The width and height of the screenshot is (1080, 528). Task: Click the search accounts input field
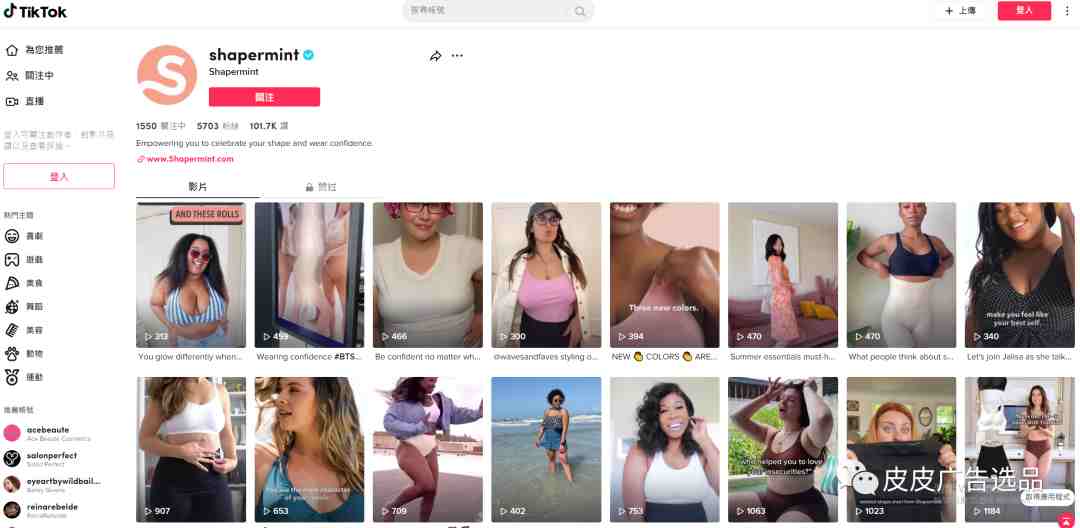tap(490, 10)
